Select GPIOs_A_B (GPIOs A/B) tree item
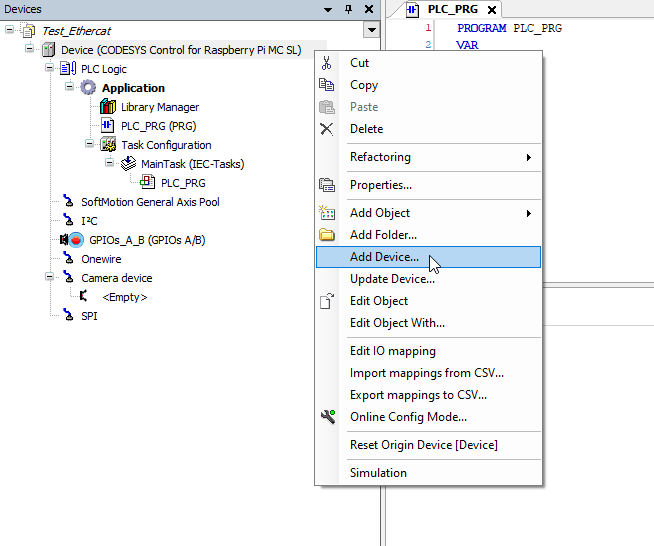This screenshot has height=546, width=654. [147, 240]
